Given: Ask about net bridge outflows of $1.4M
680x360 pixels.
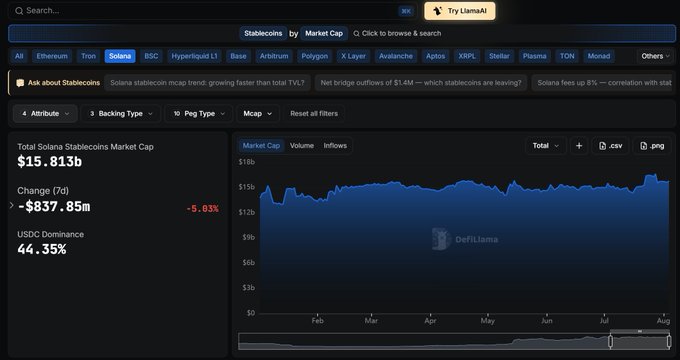Looking at the screenshot, I should pyautogui.click(x=421, y=83).
